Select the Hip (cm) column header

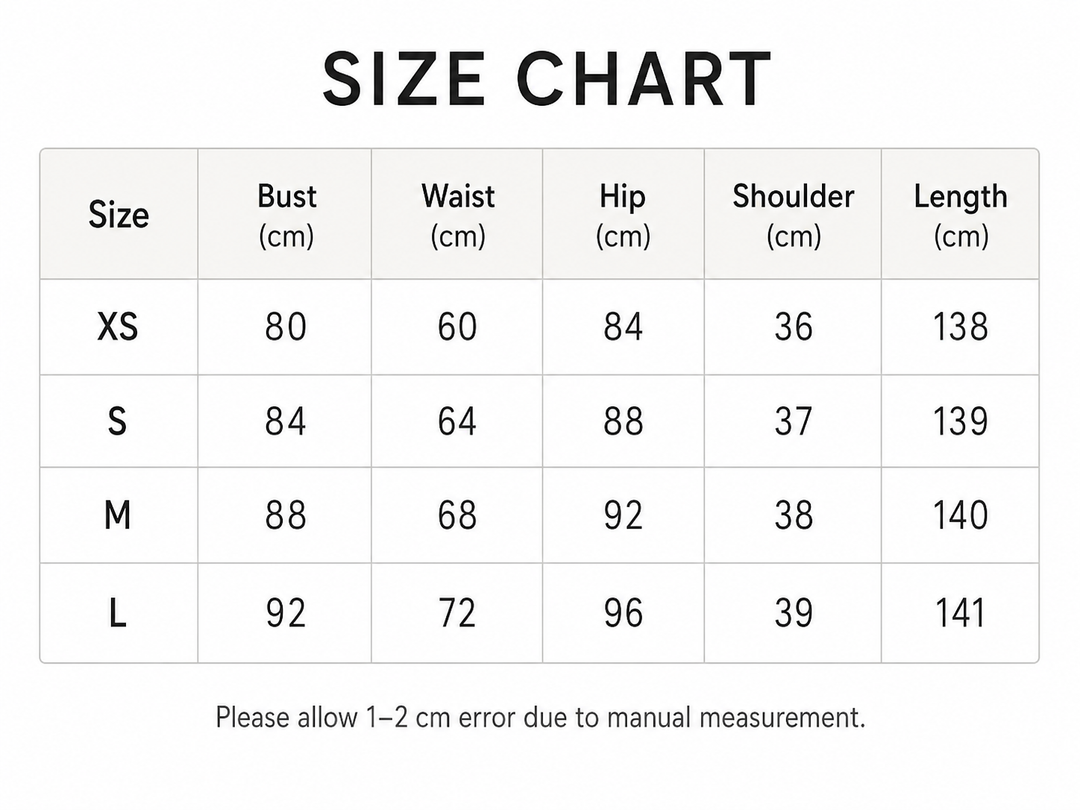(623, 216)
